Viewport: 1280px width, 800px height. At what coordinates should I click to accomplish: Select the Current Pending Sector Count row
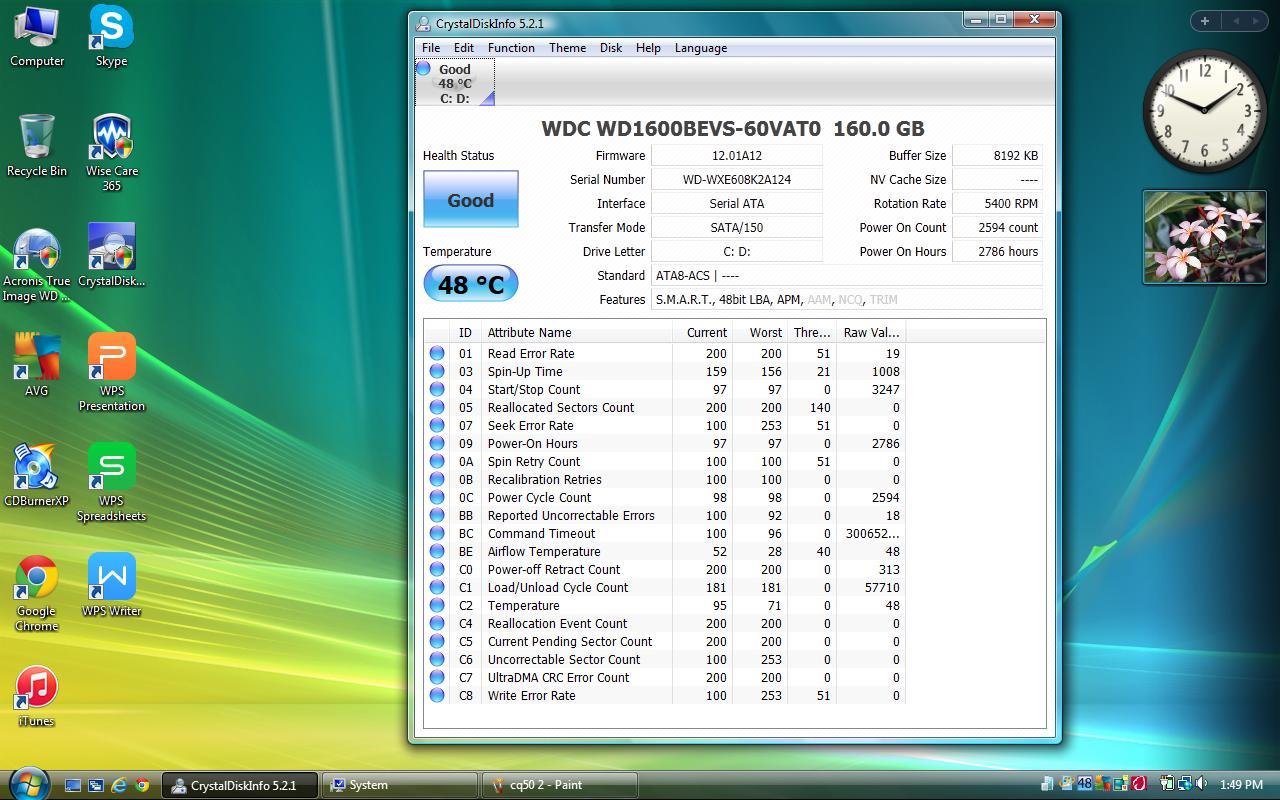coord(665,641)
